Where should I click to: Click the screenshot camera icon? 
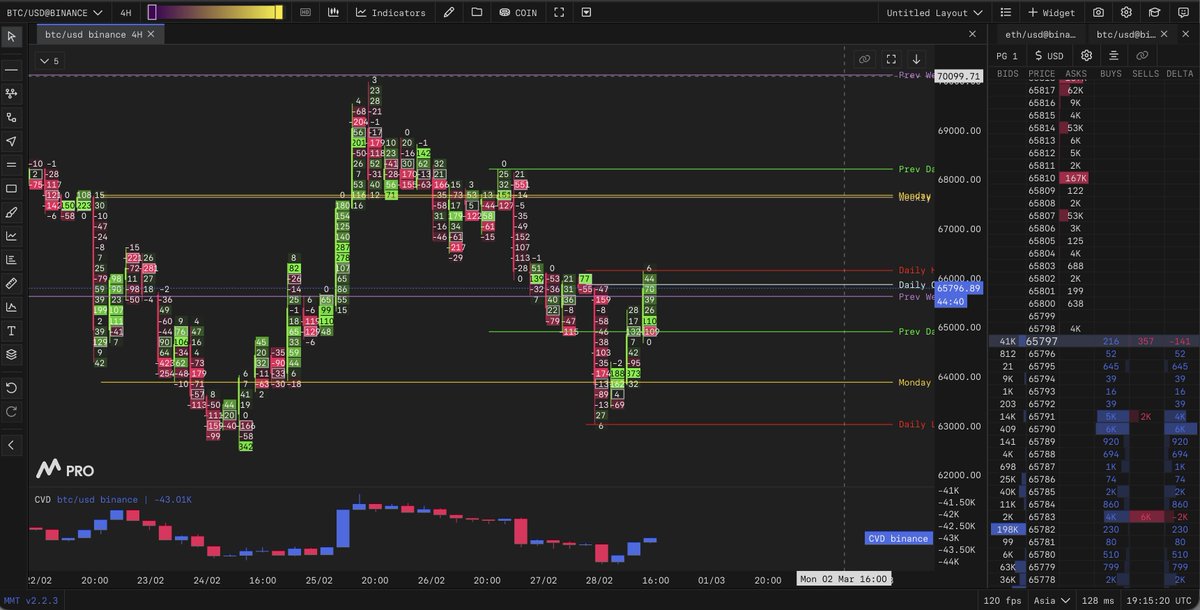1098,12
